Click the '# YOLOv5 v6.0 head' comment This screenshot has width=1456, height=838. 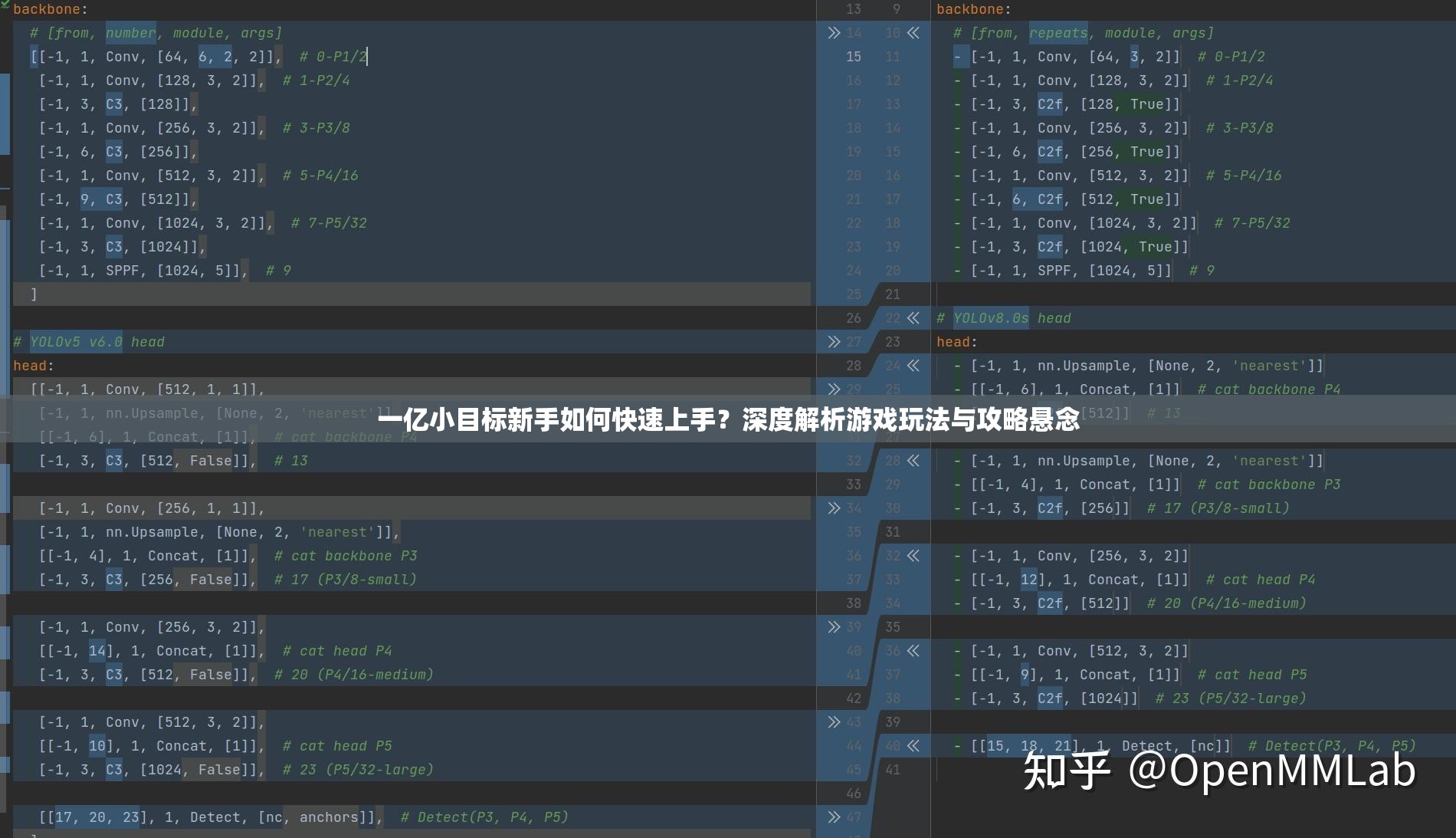coord(89,342)
